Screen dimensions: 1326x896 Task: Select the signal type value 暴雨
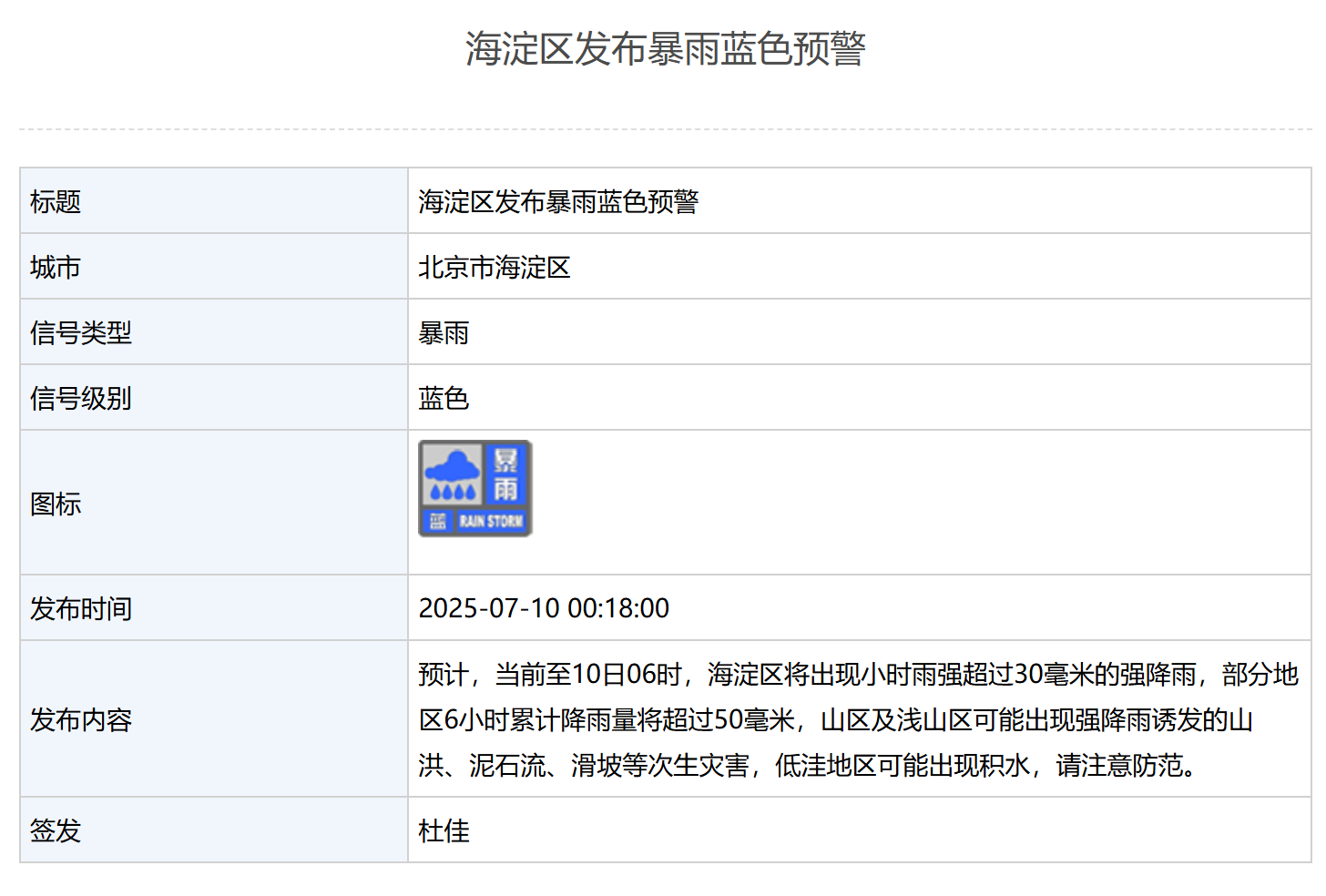(444, 332)
